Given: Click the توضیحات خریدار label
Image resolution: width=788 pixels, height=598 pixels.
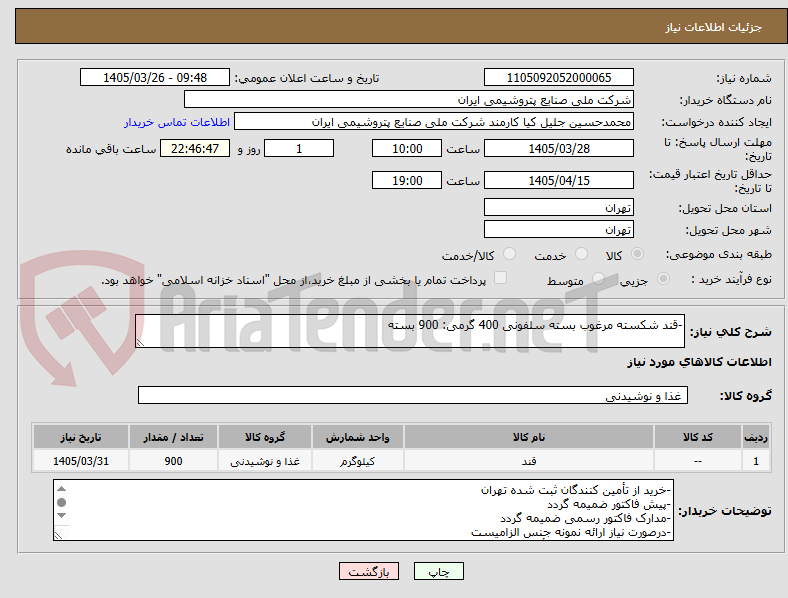Looking at the screenshot, I should [x=725, y=511].
